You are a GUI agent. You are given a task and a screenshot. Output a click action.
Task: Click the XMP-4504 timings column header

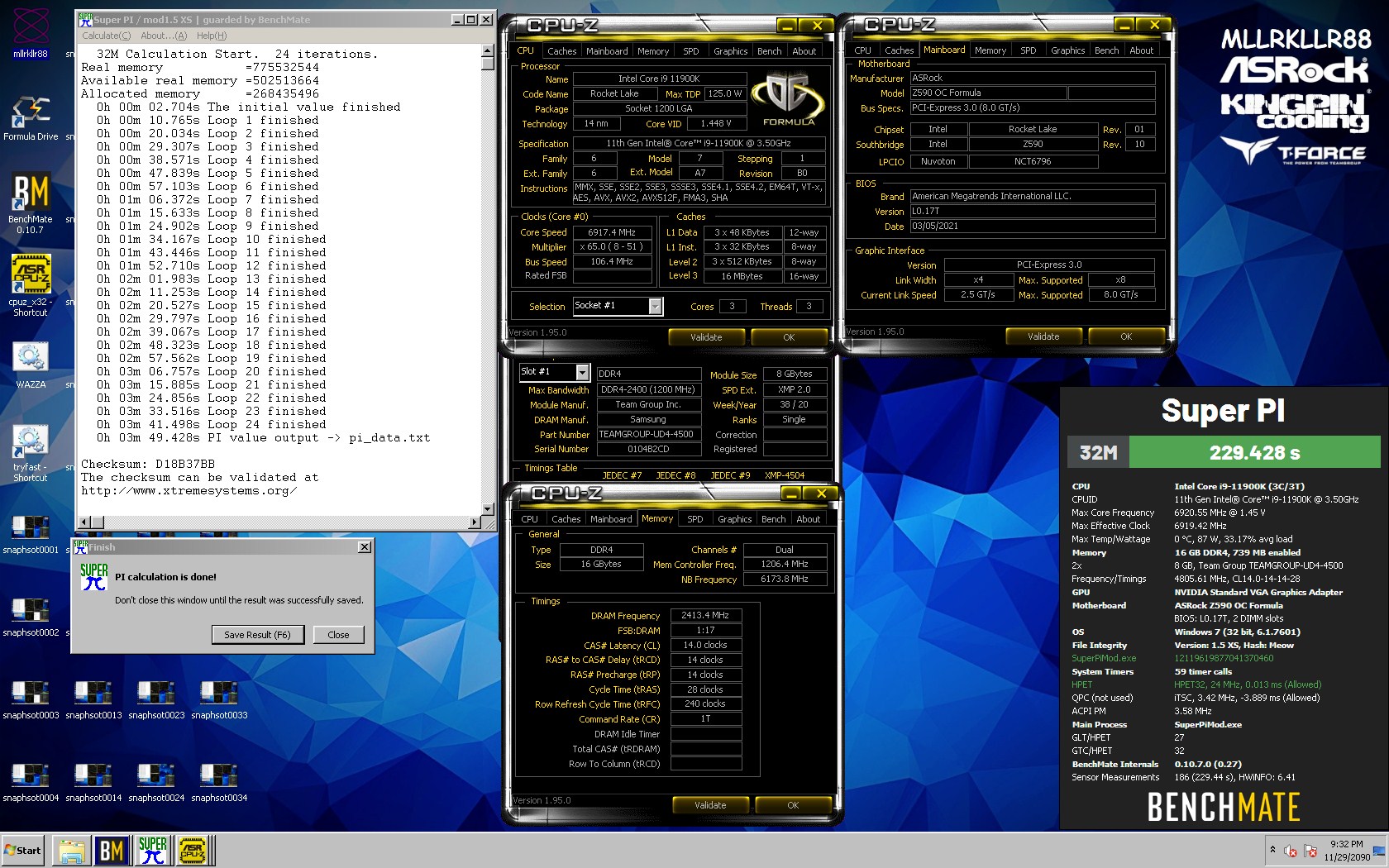coord(785,475)
